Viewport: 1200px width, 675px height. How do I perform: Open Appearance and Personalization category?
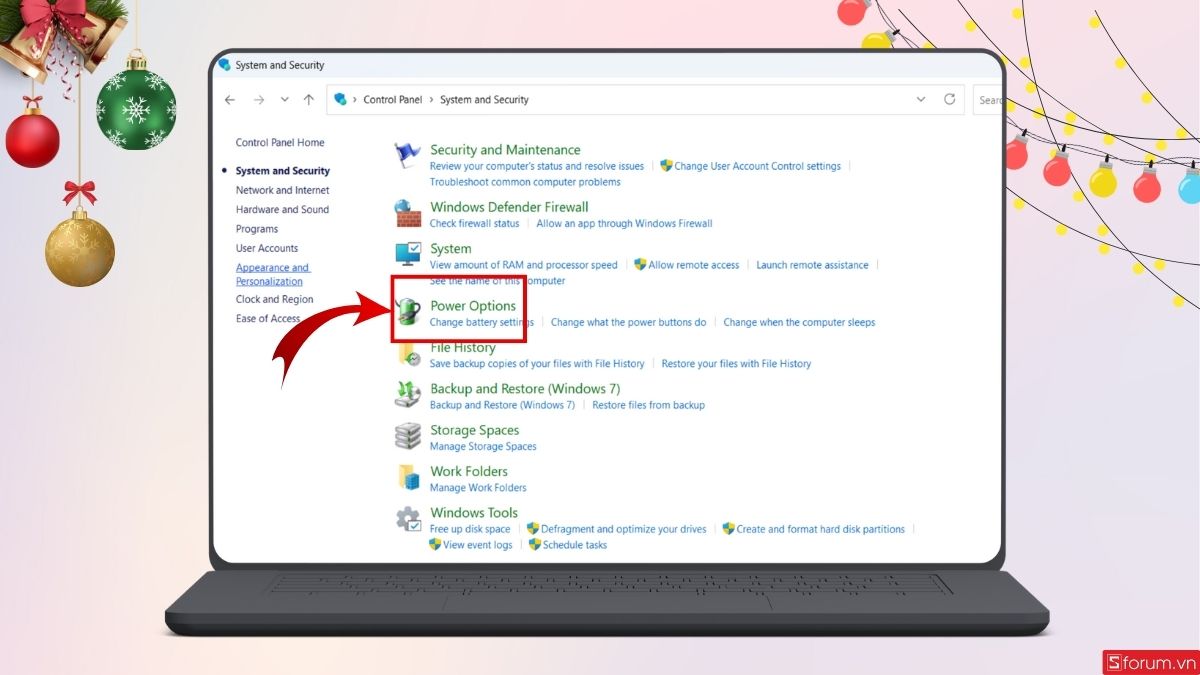273,275
